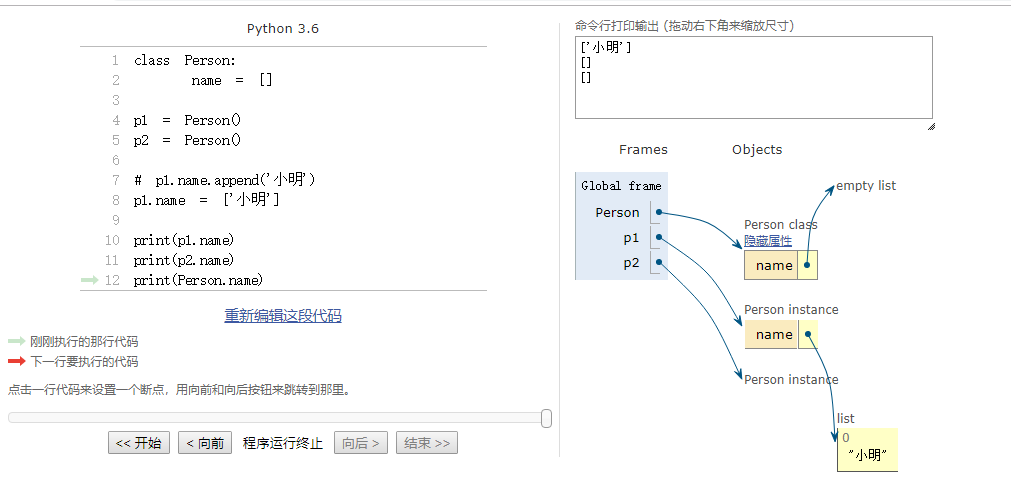
Task: Click the '隐藏属性' link under Person class
Action: coord(768,240)
